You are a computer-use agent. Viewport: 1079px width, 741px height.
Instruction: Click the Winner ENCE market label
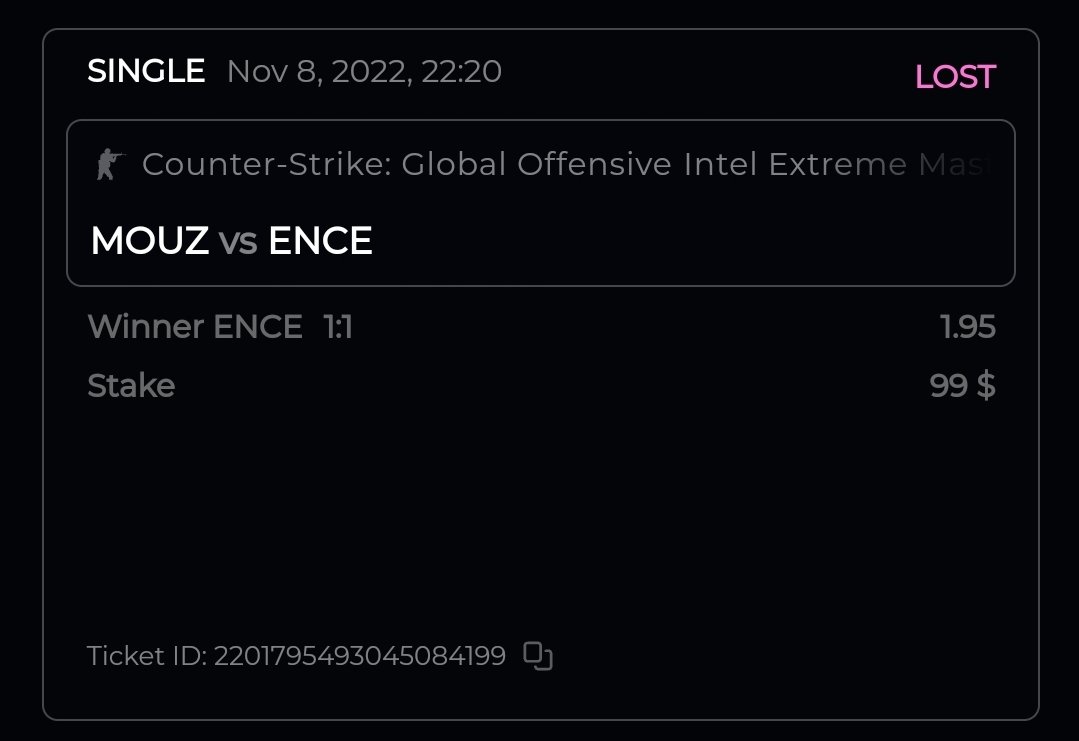[x=195, y=327]
